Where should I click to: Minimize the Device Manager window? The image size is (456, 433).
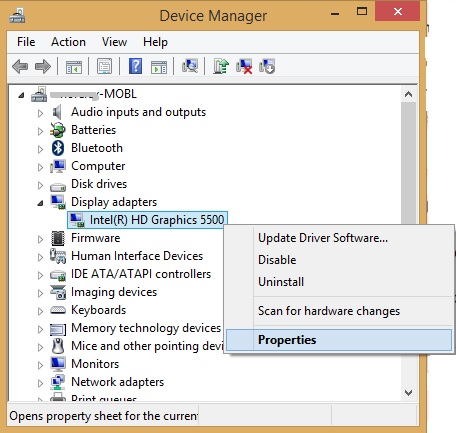pyautogui.click(x=335, y=13)
